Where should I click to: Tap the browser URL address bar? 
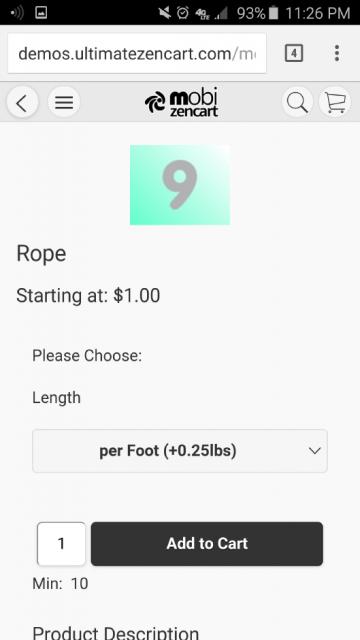[137, 53]
